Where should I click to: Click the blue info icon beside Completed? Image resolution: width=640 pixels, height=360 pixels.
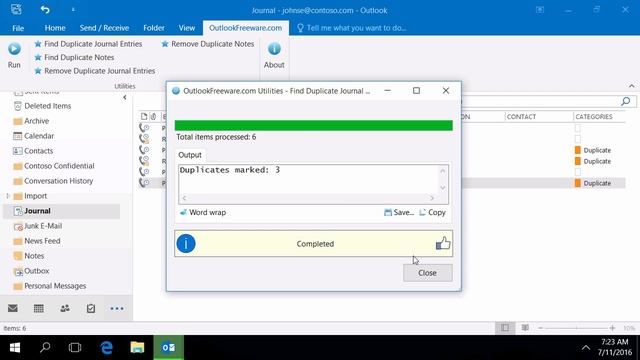click(186, 244)
